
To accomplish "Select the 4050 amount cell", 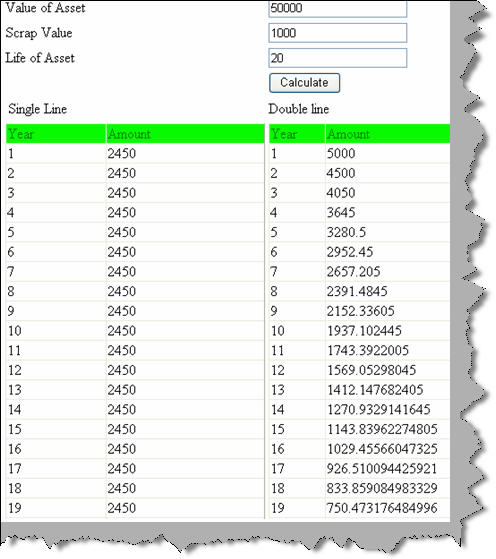I will pos(388,193).
